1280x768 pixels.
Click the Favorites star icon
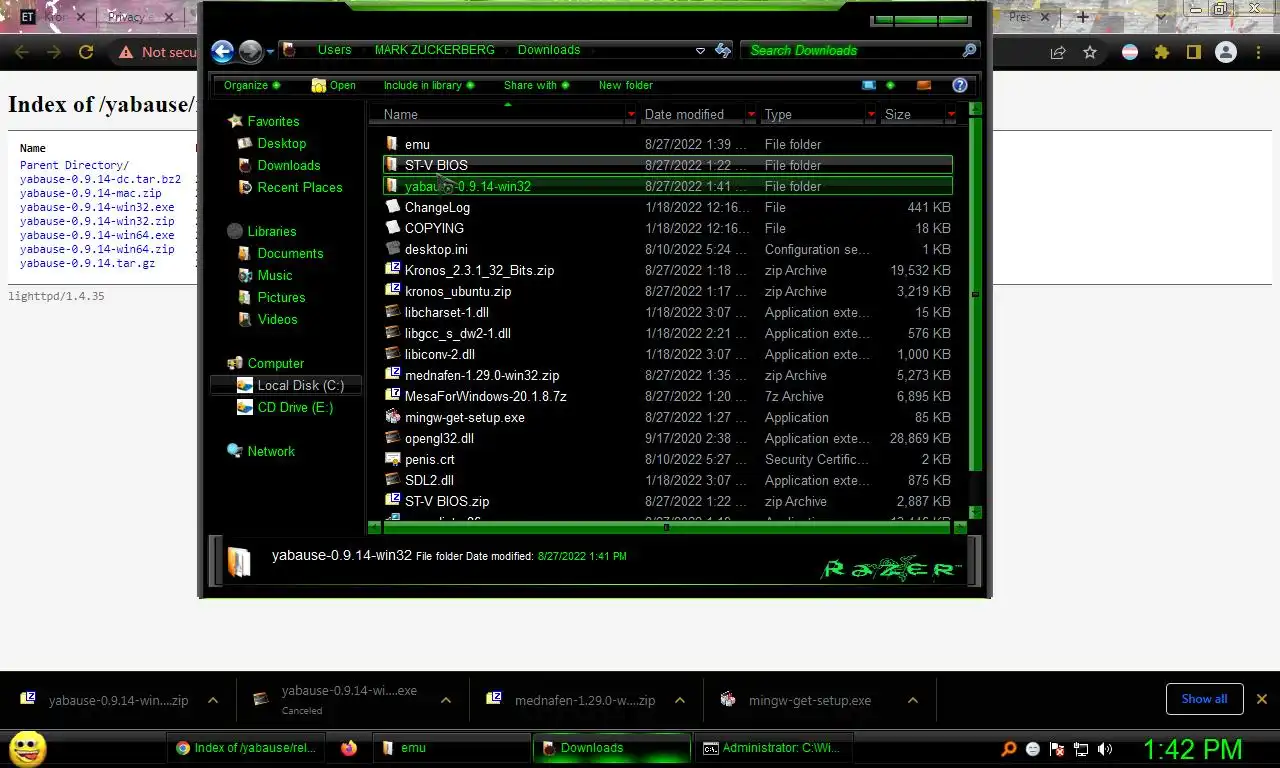[x=235, y=121]
